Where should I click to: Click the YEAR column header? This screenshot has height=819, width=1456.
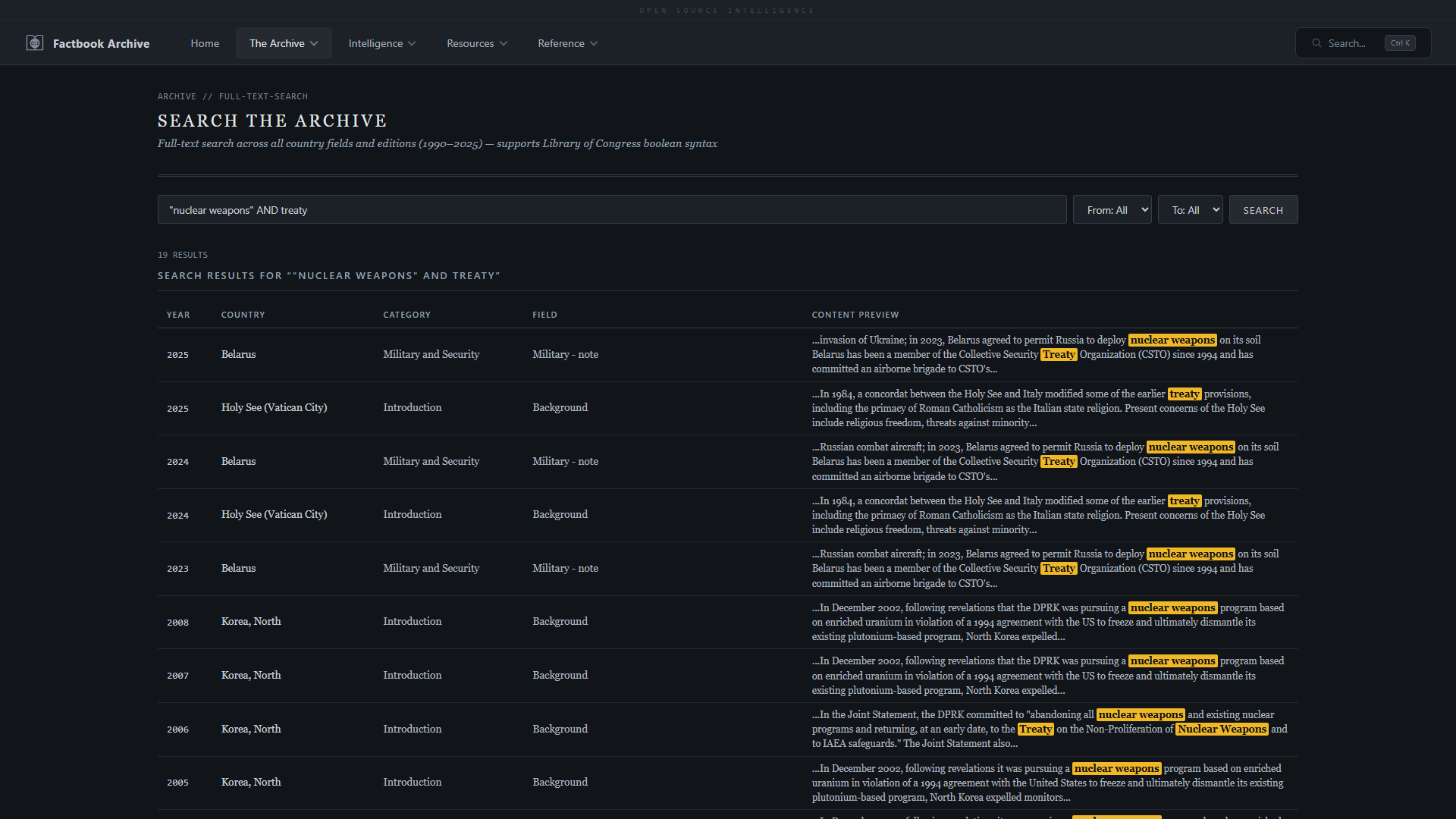pyautogui.click(x=178, y=315)
